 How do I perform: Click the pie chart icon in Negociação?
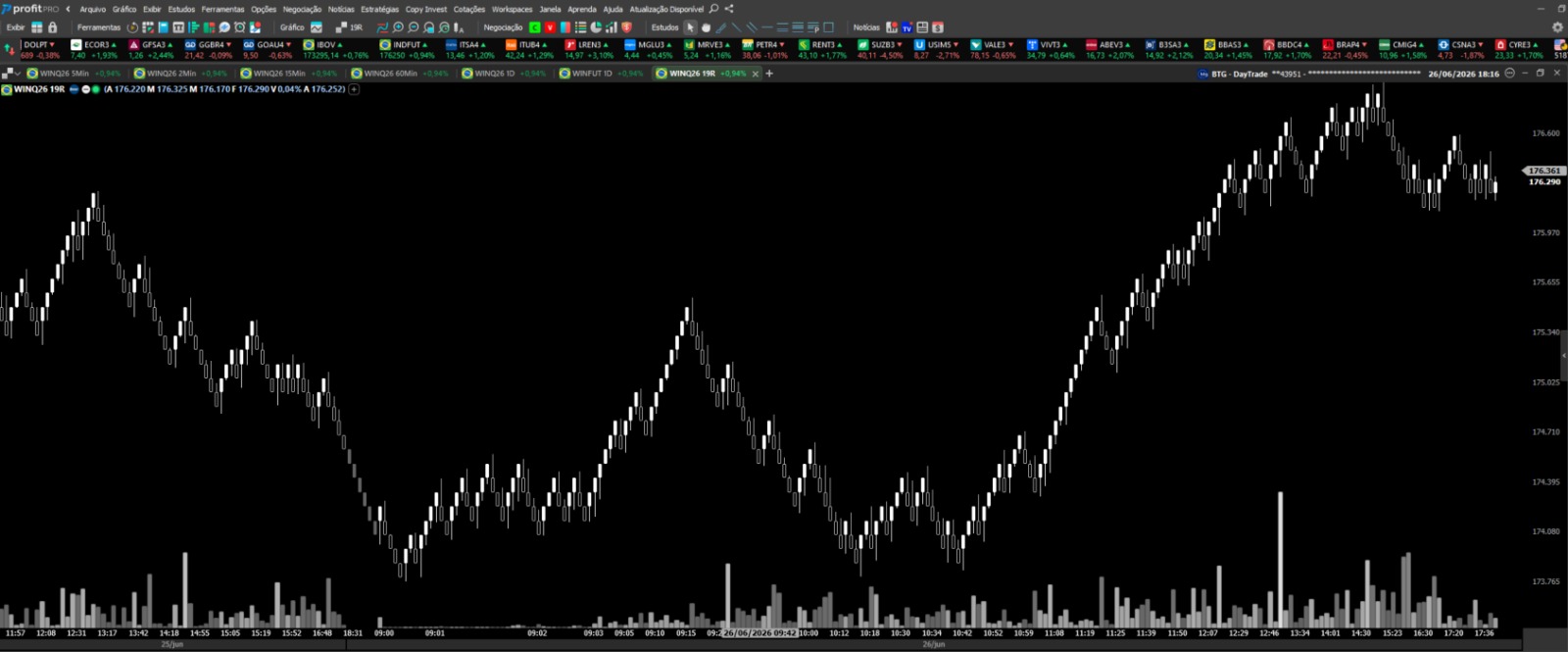point(596,27)
